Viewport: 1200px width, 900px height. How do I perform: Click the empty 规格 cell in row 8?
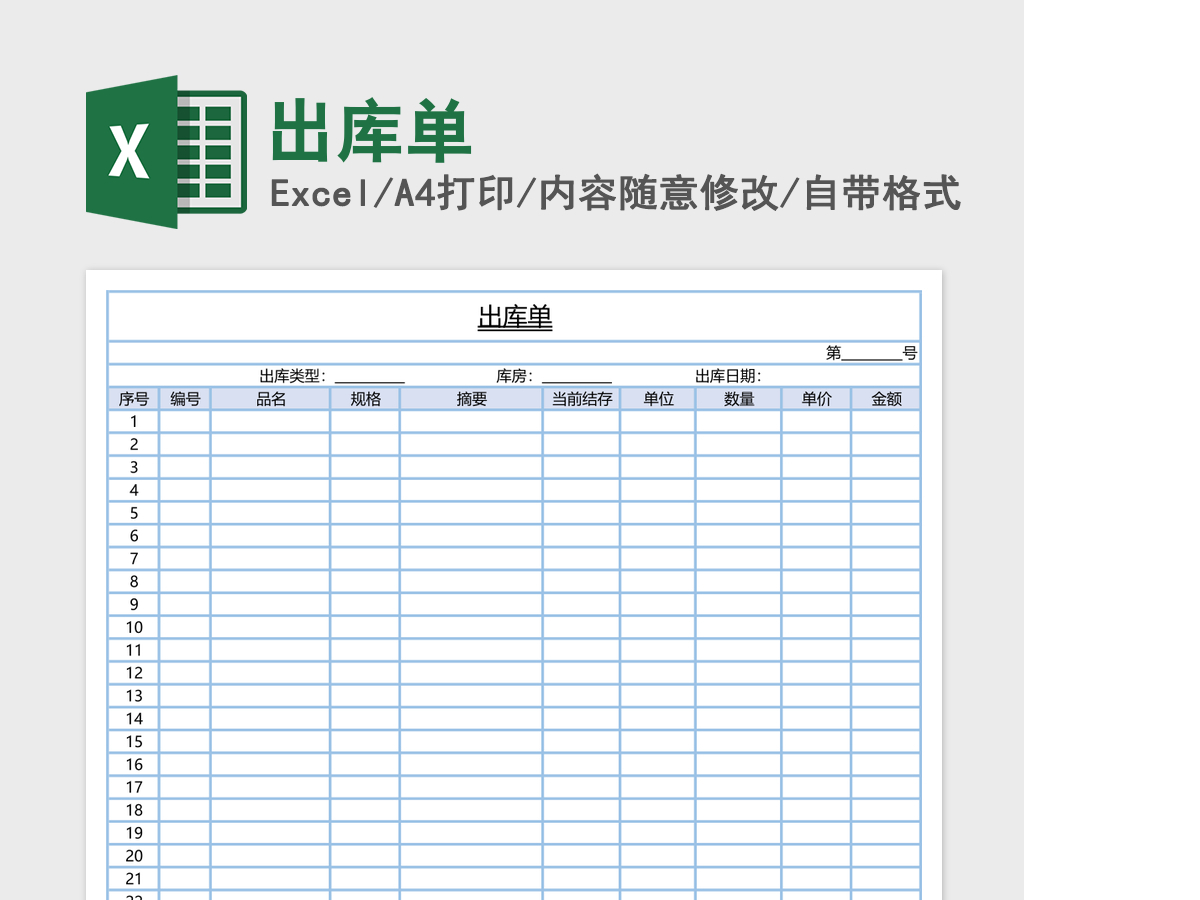pyautogui.click(x=365, y=582)
